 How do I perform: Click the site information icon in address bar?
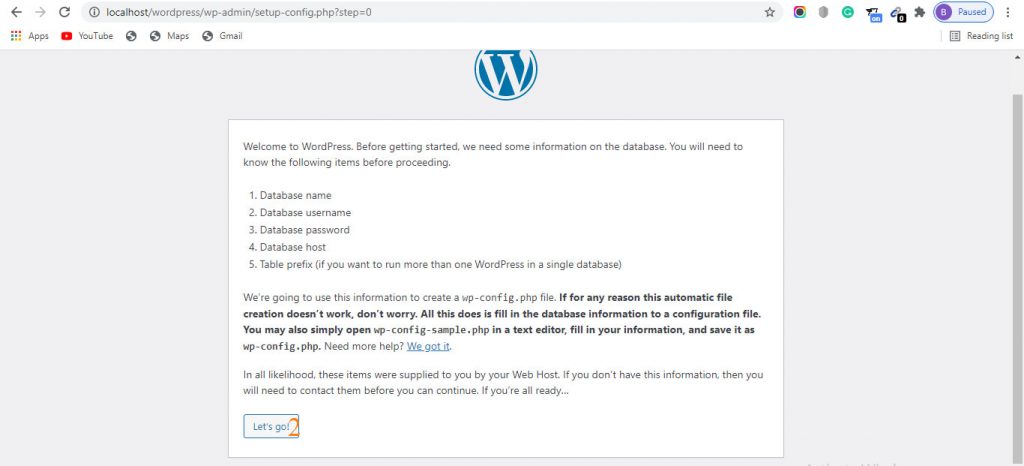pyautogui.click(x=94, y=12)
